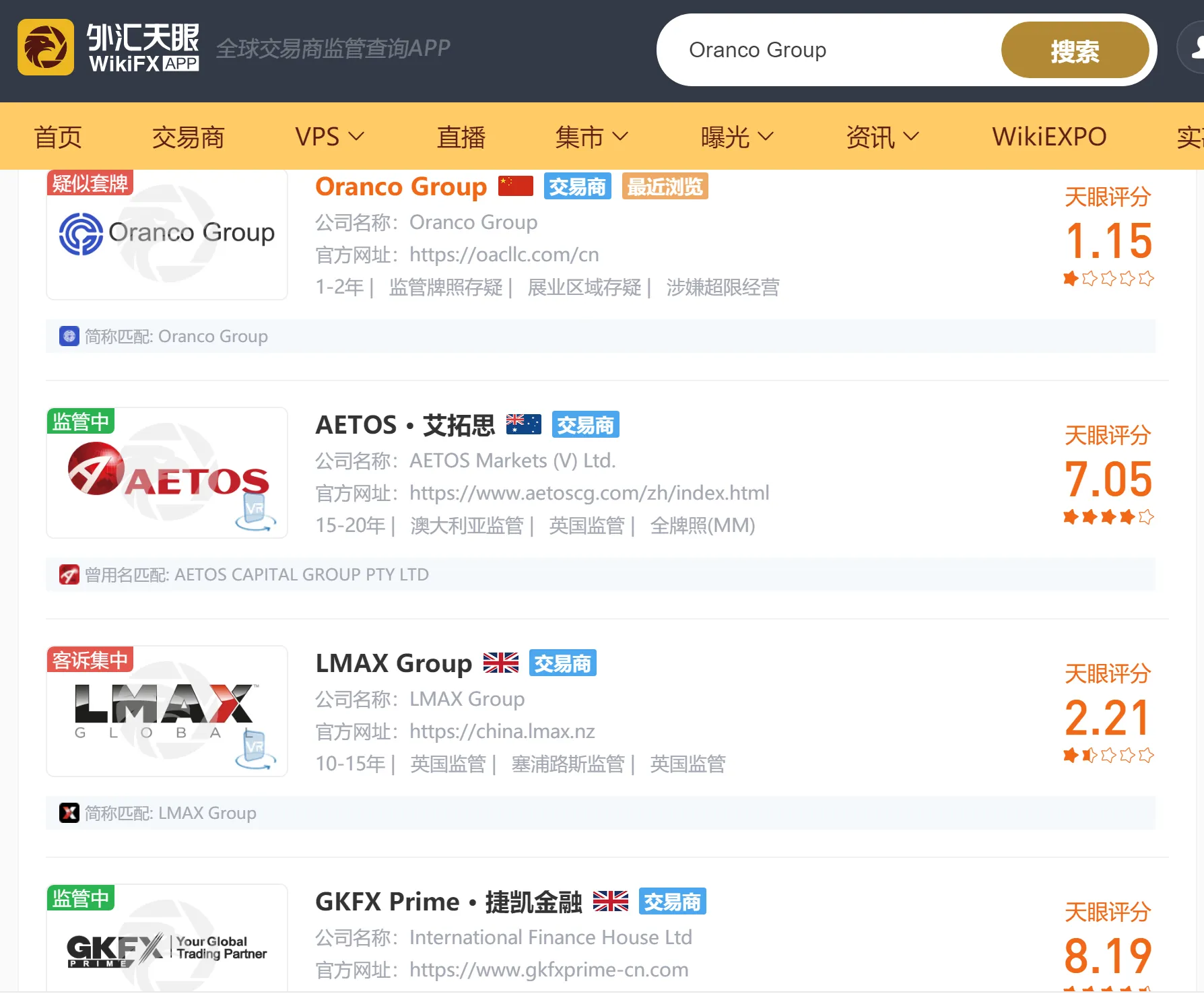Viewport: 1204px width, 998px height.
Task: Click the China flag beside Oranco Group
Action: [516, 186]
